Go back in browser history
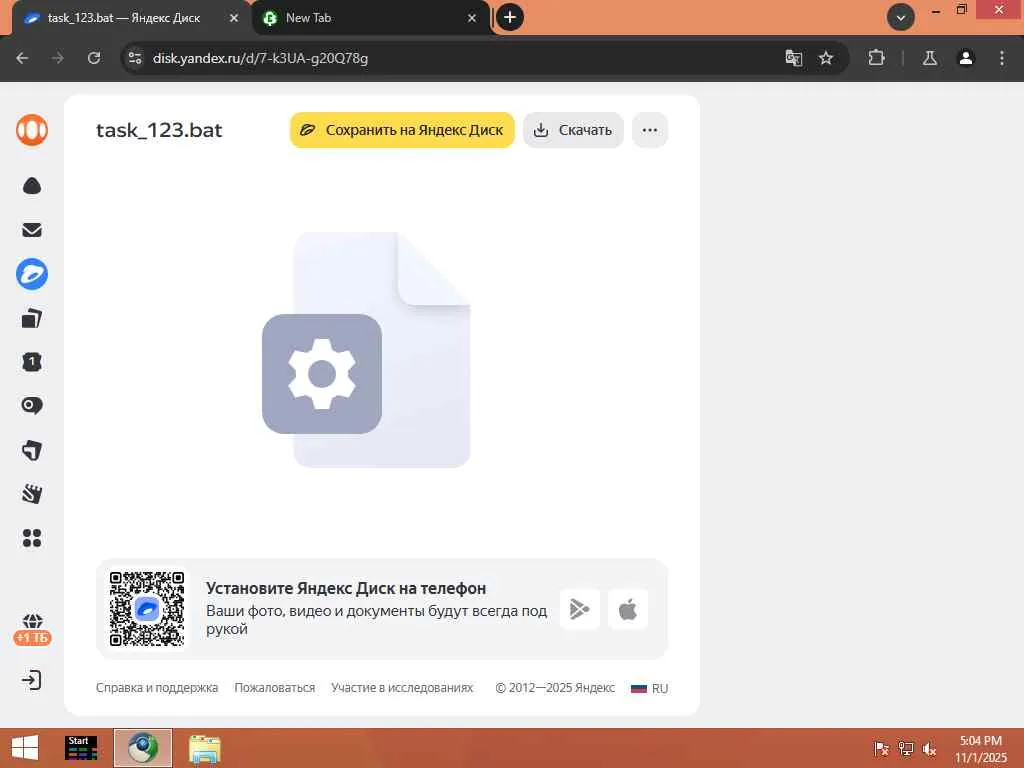 [22, 58]
